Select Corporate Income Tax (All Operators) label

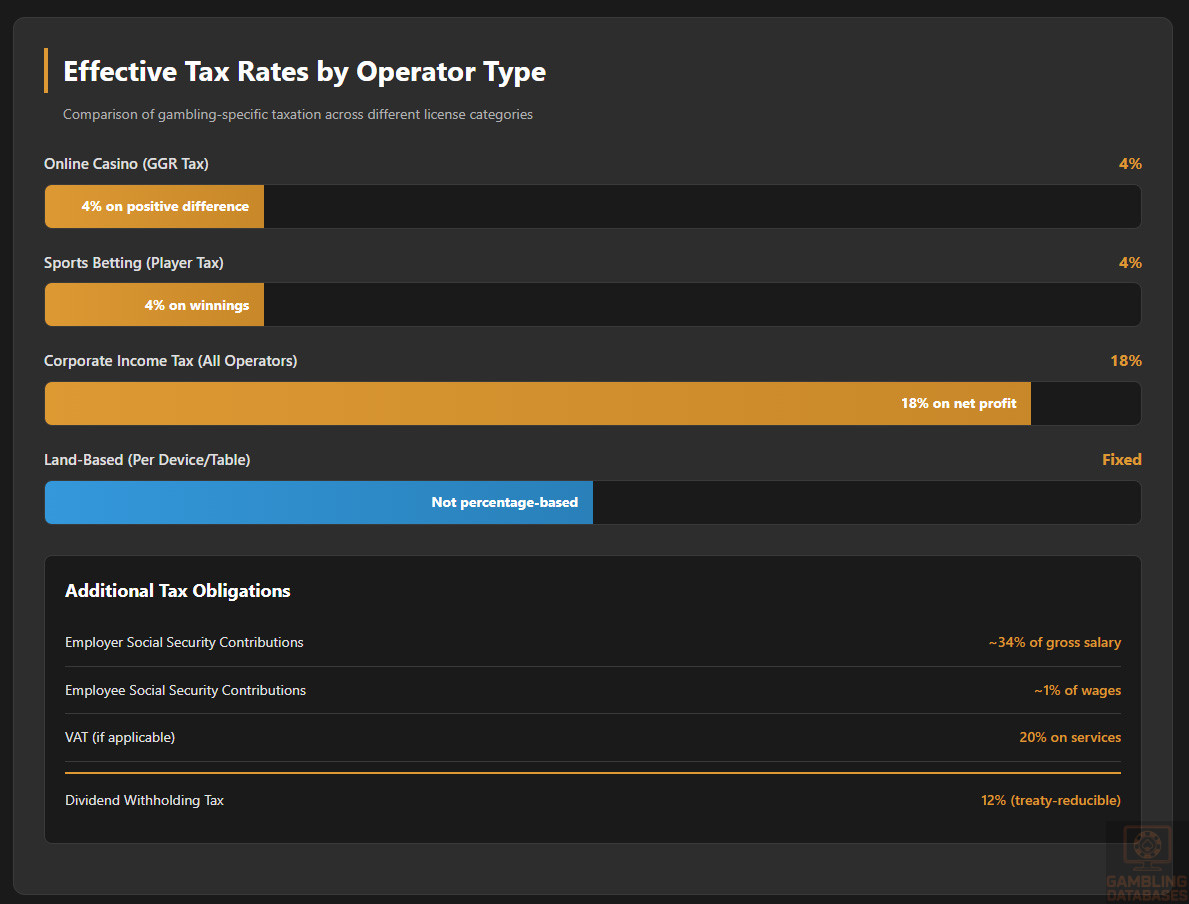tap(171, 361)
